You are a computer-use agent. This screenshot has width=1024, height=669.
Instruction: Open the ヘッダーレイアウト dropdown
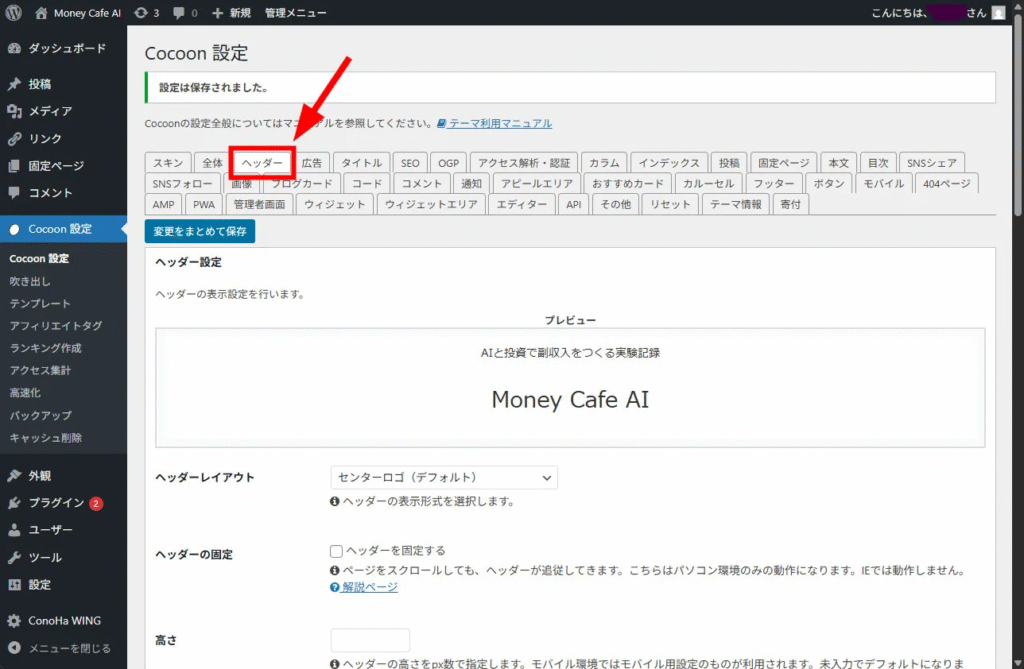[x=444, y=478]
